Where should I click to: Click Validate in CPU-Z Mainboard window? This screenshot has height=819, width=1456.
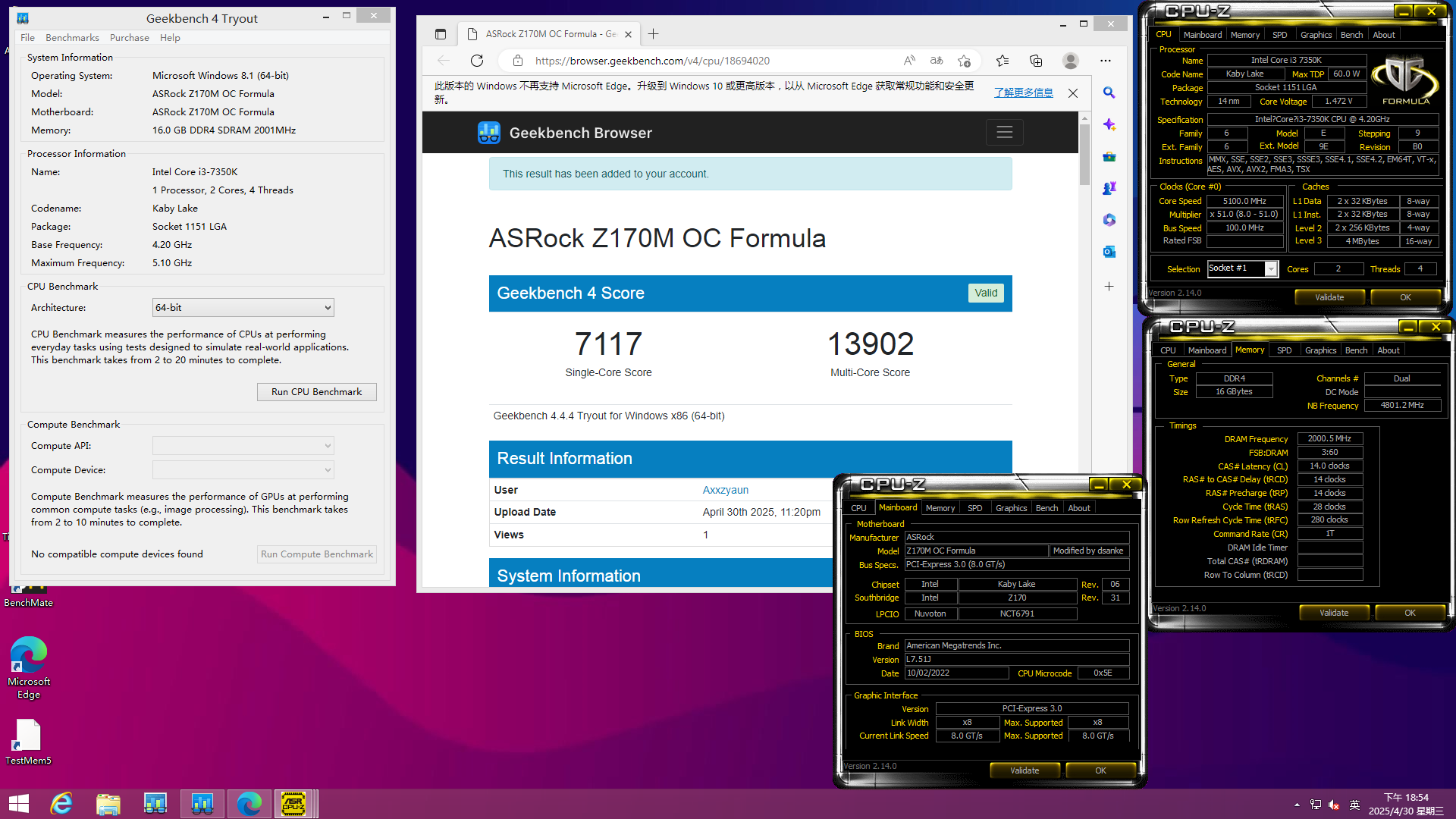(x=1025, y=770)
